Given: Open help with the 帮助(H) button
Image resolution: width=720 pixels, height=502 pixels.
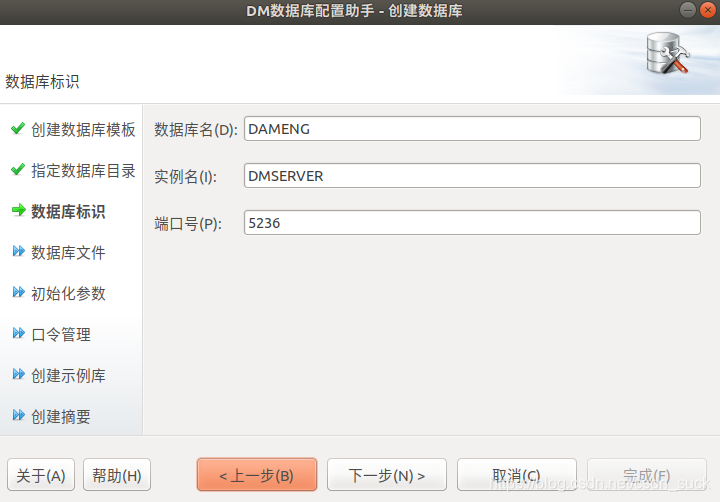Looking at the screenshot, I should [117, 475].
